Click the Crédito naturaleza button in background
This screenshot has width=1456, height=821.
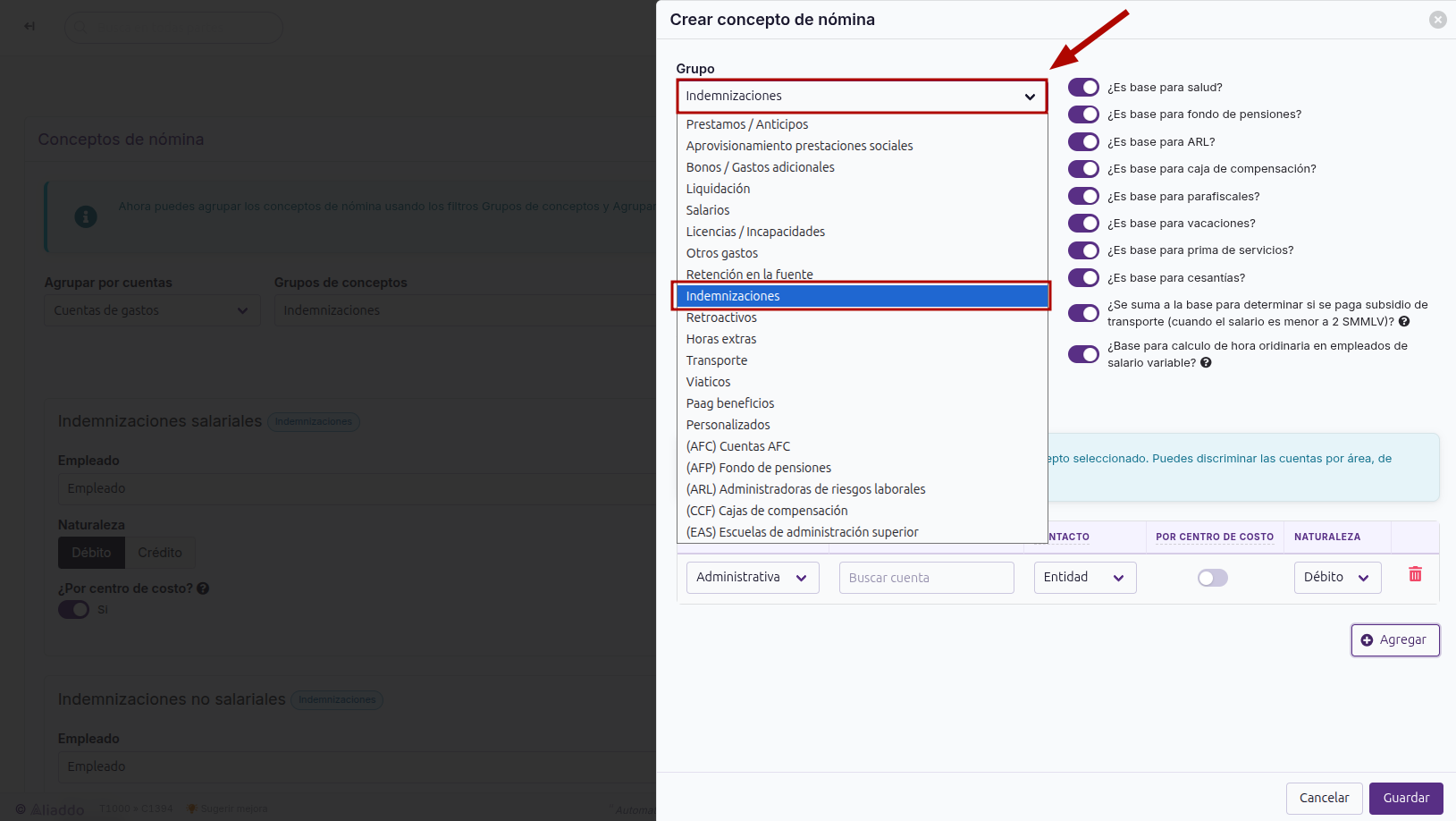click(x=160, y=553)
